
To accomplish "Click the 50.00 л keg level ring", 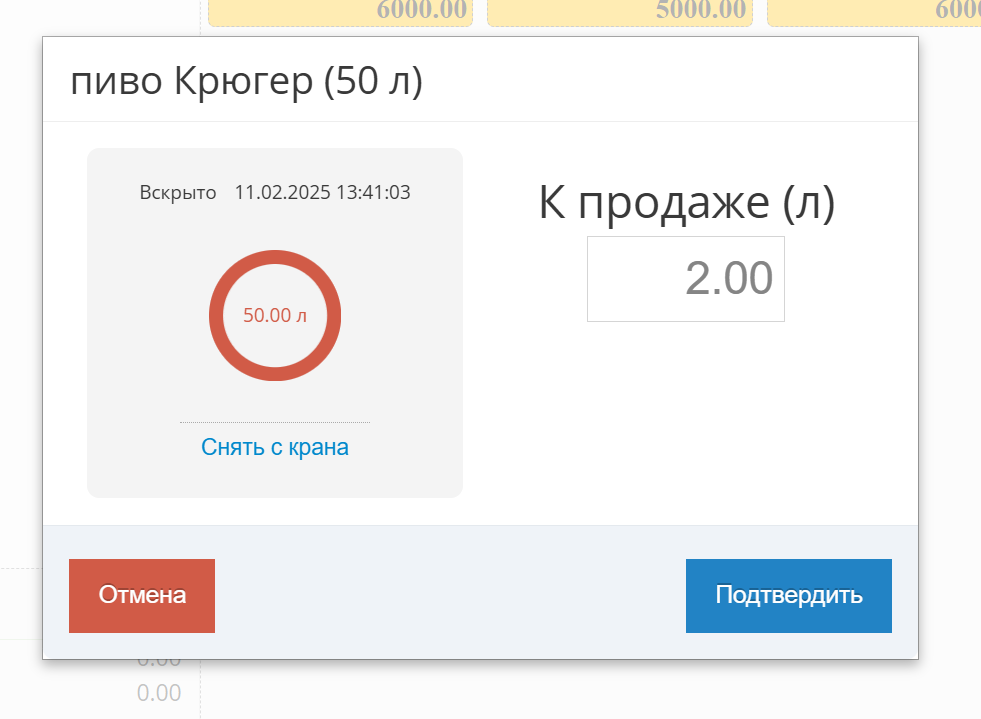I will [275, 315].
